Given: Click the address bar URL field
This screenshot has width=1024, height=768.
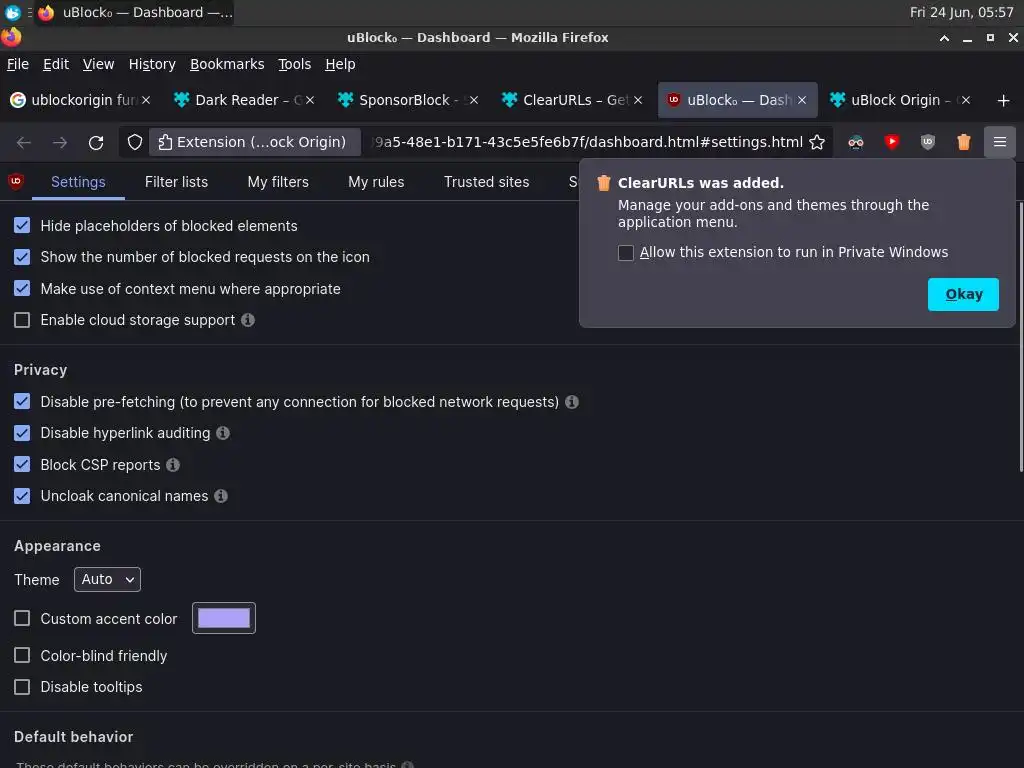Looking at the screenshot, I should 588,142.
